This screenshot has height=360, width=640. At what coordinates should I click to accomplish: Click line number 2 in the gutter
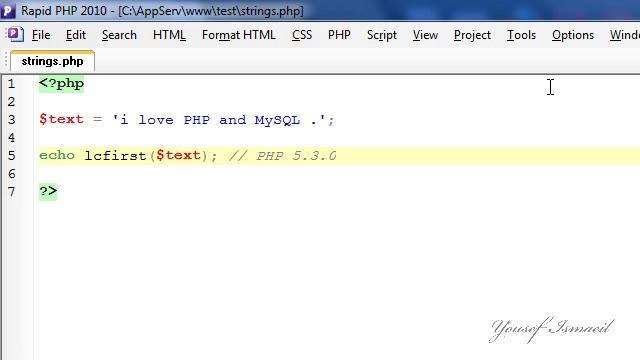11,102
